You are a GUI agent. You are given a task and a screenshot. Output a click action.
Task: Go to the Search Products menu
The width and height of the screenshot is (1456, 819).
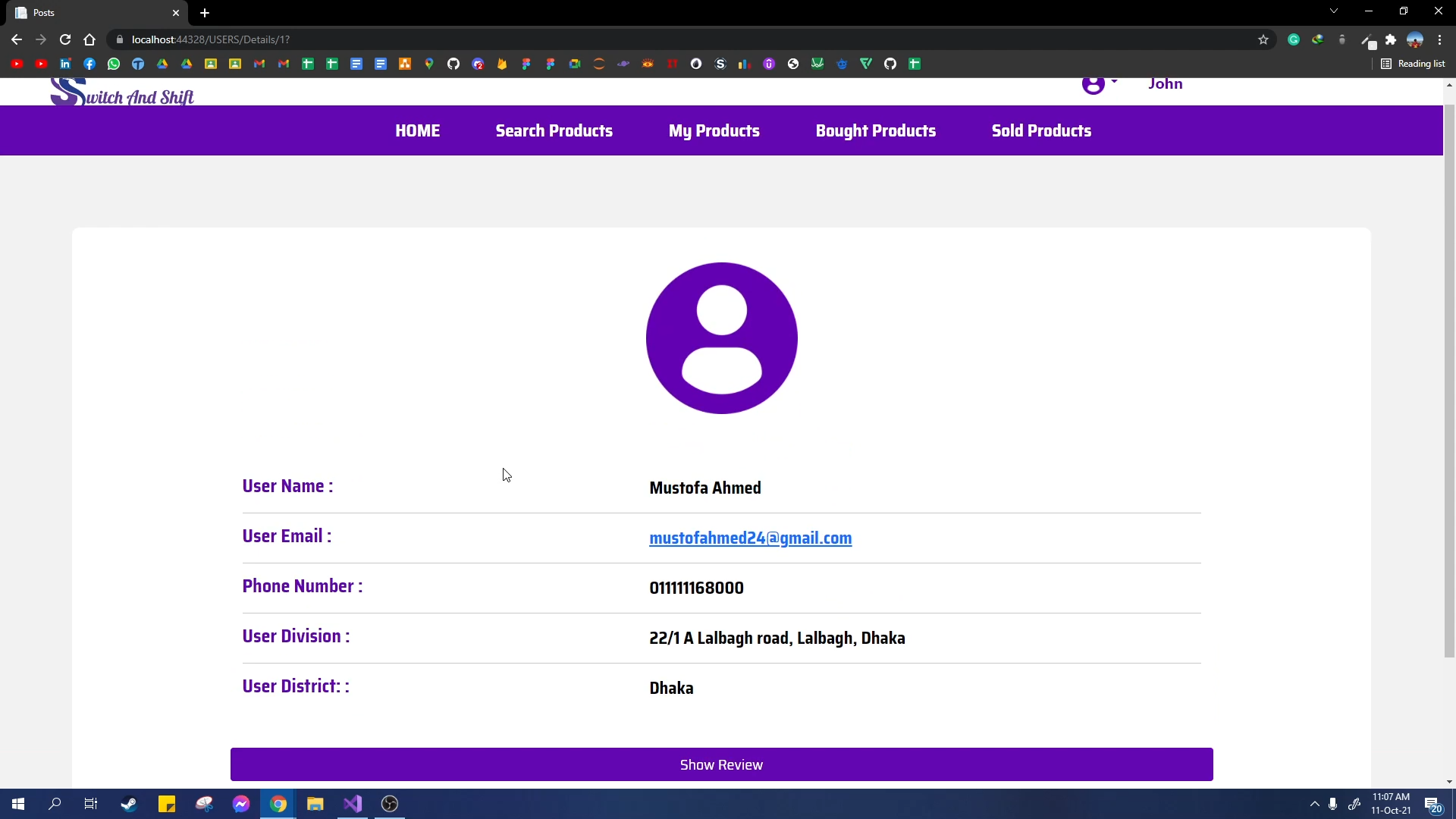pyautogui.click(x=554, y=130)
